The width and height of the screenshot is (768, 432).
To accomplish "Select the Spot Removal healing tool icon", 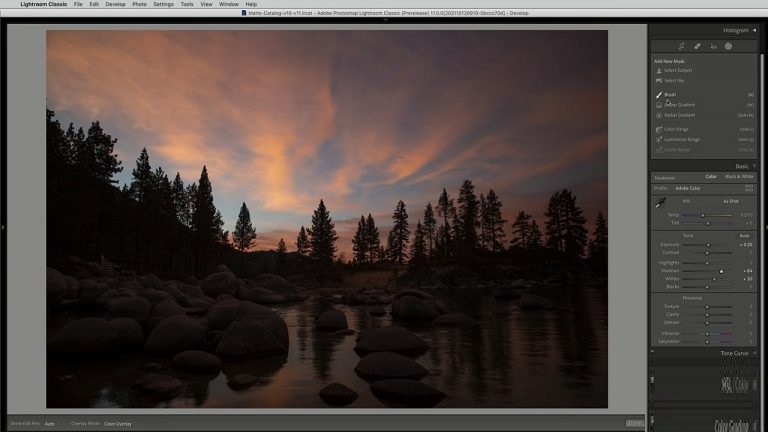I will point(697,47).
